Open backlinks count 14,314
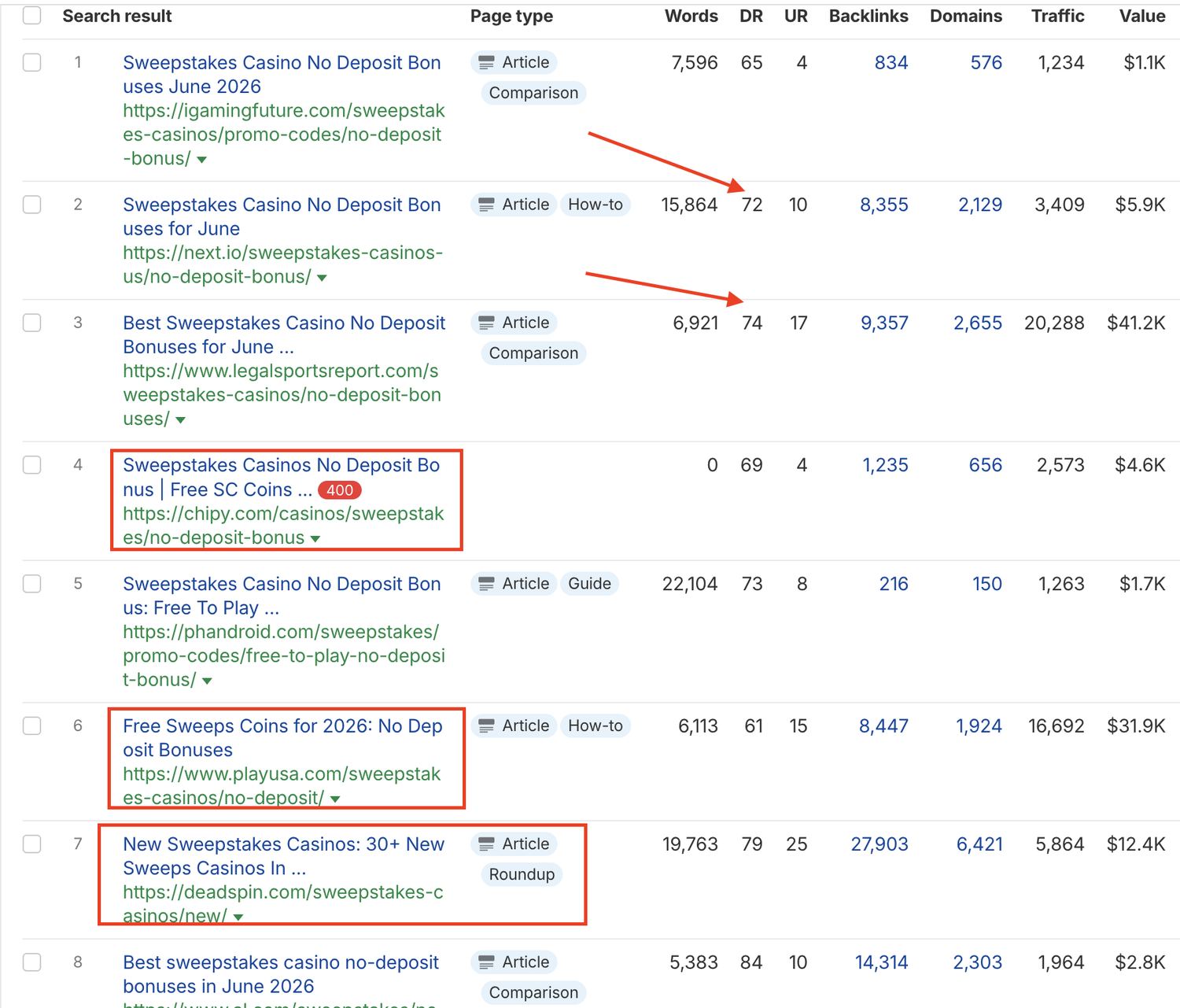 (882, 962)
